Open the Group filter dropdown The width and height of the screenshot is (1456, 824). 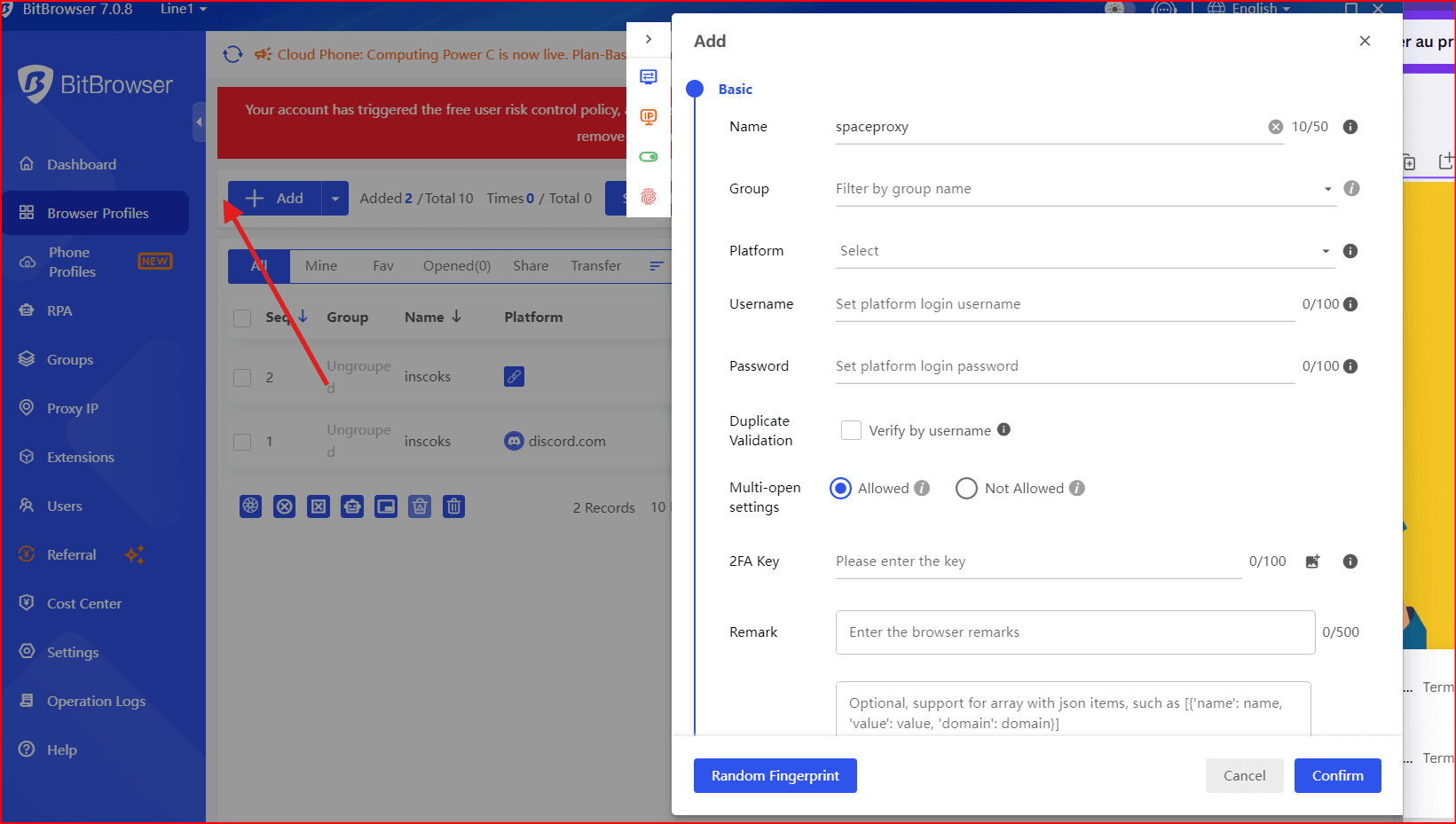coord(1084,189)
